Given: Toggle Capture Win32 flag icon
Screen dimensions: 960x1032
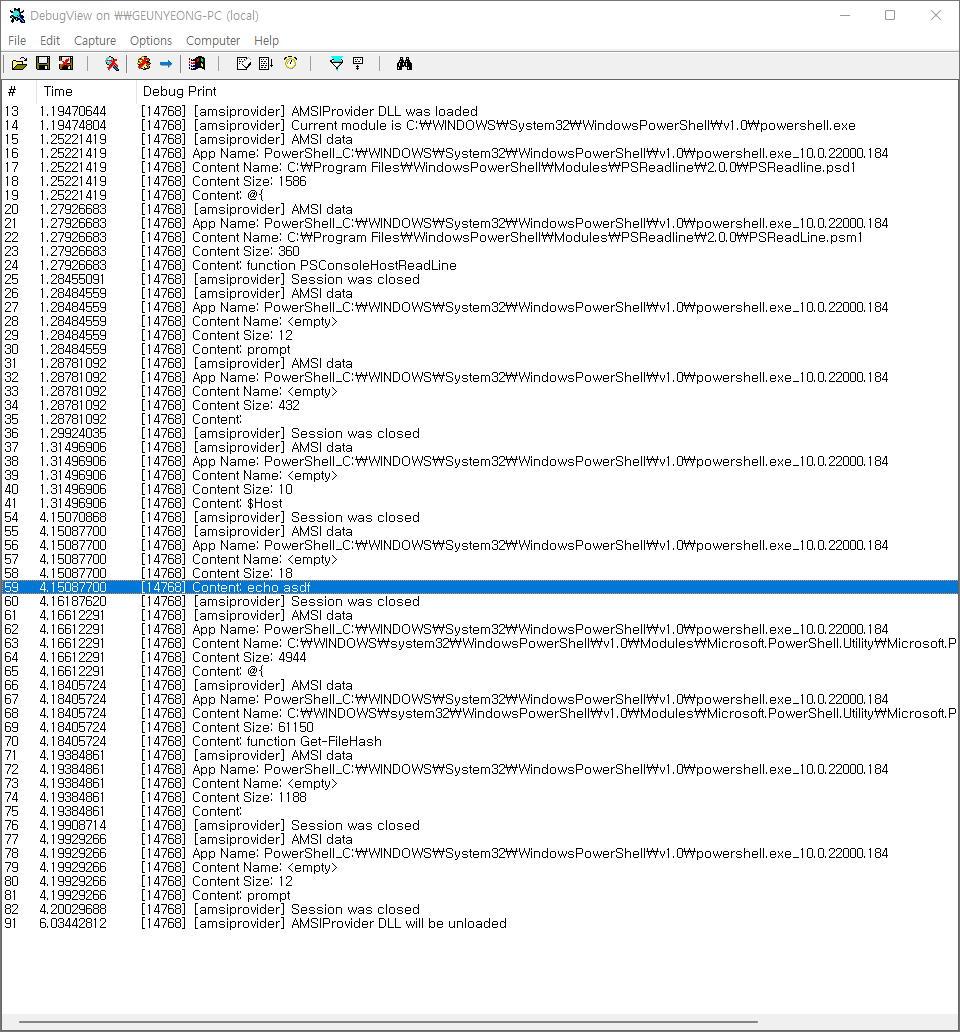Looking at the screenshot, I should click(197, 64).
